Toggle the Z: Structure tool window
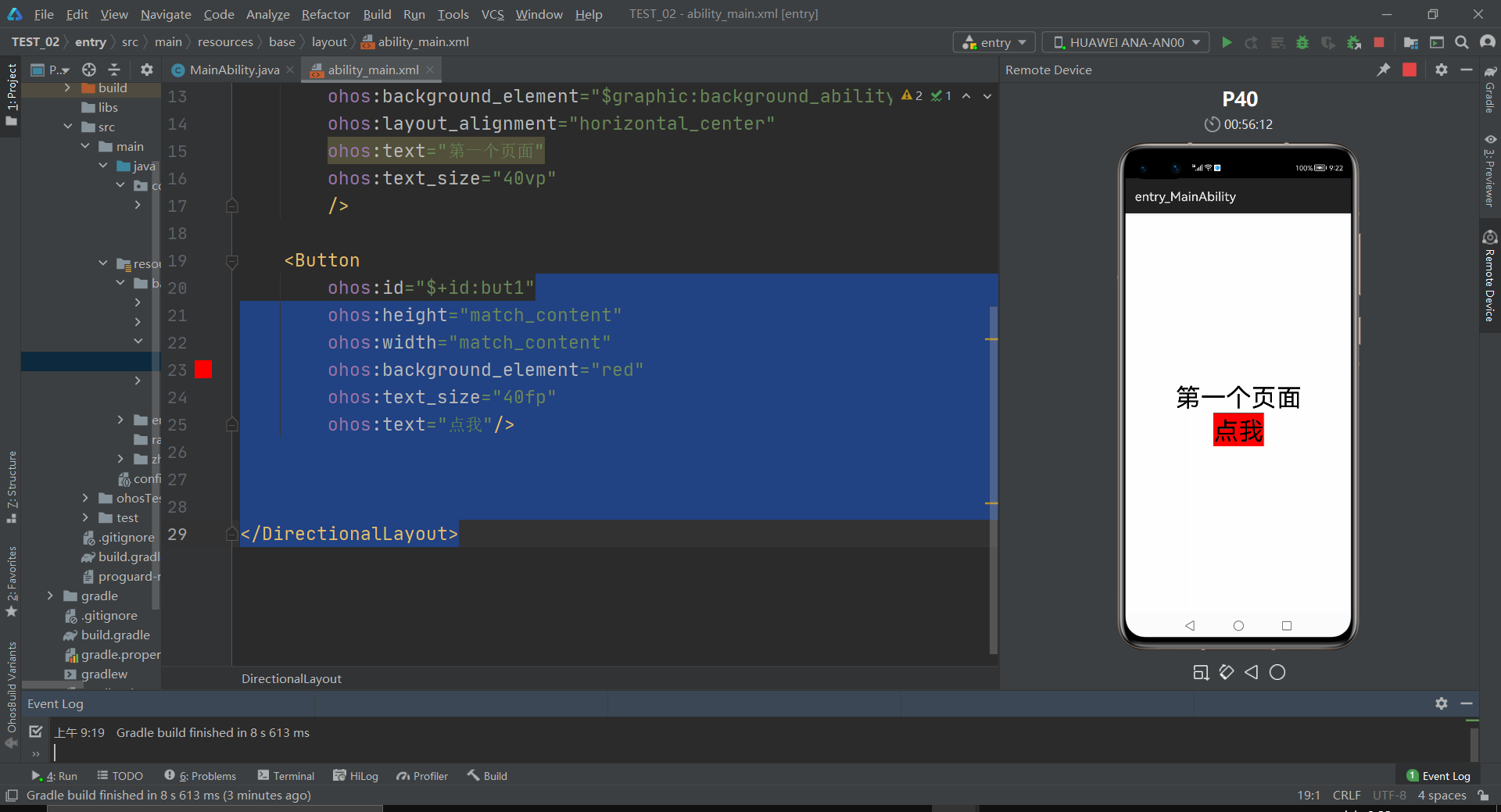The image size is (1501, 812). (x=11, y=487)
